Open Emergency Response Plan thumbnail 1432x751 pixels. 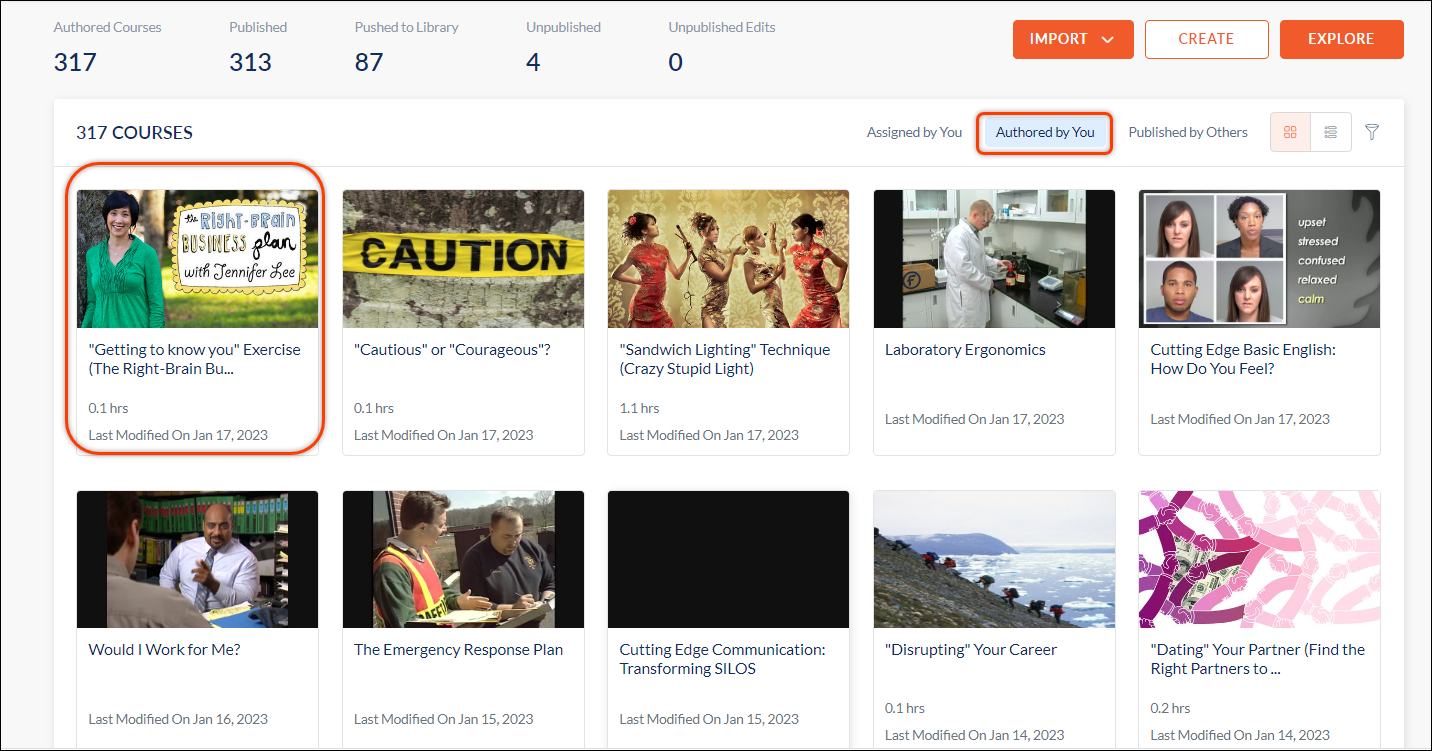[463, 559]
